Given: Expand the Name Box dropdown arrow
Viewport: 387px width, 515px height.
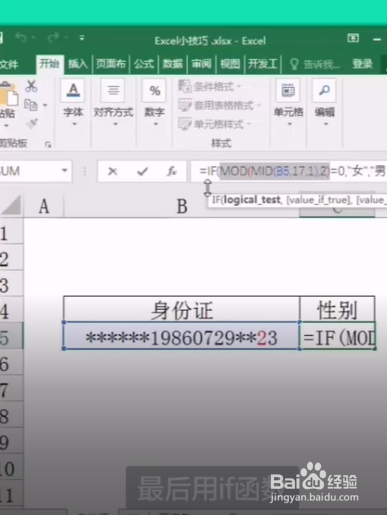Looking at the screenshot, I should click(65, 171).
